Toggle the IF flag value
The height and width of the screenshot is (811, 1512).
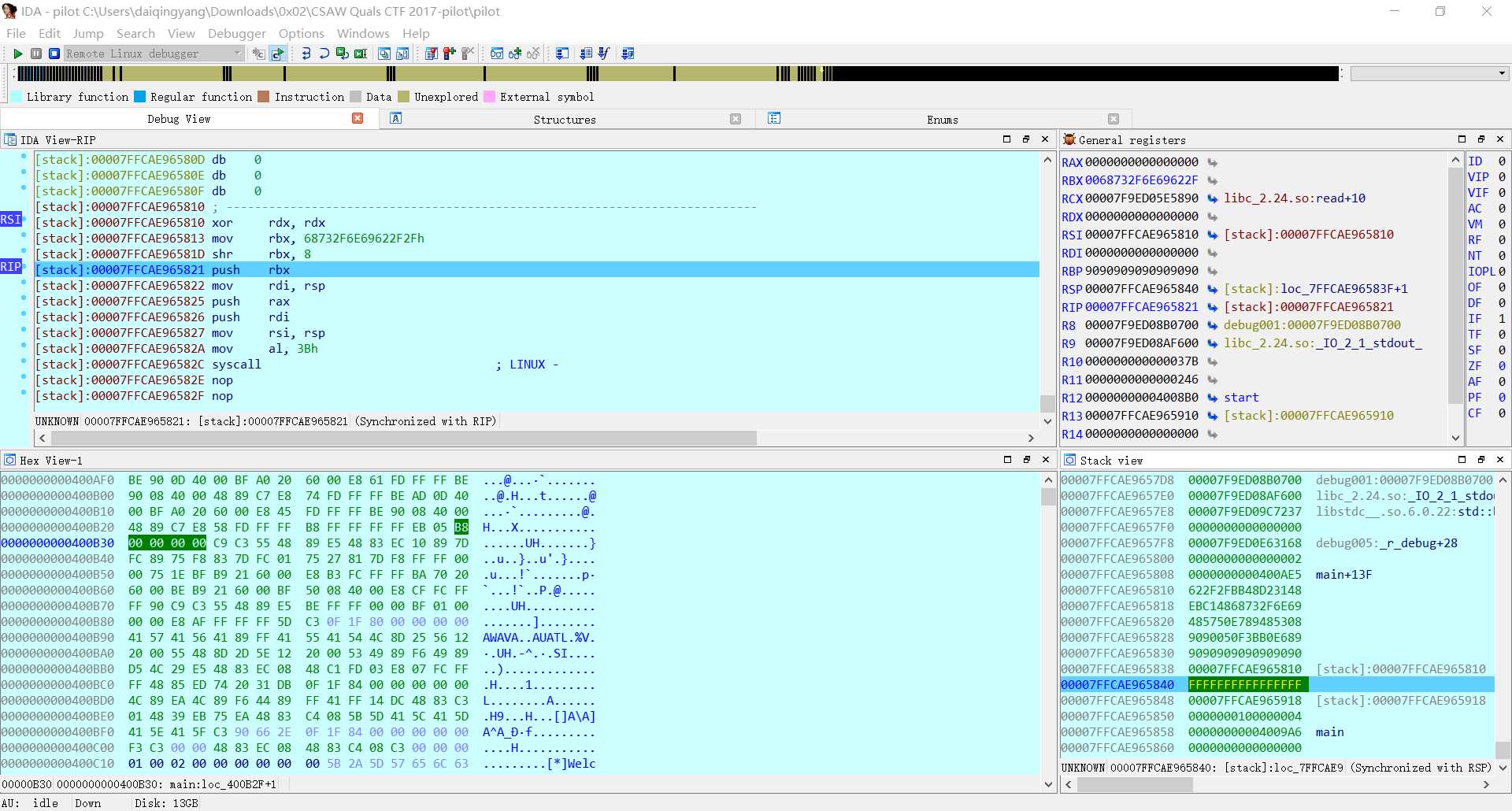1502,319
